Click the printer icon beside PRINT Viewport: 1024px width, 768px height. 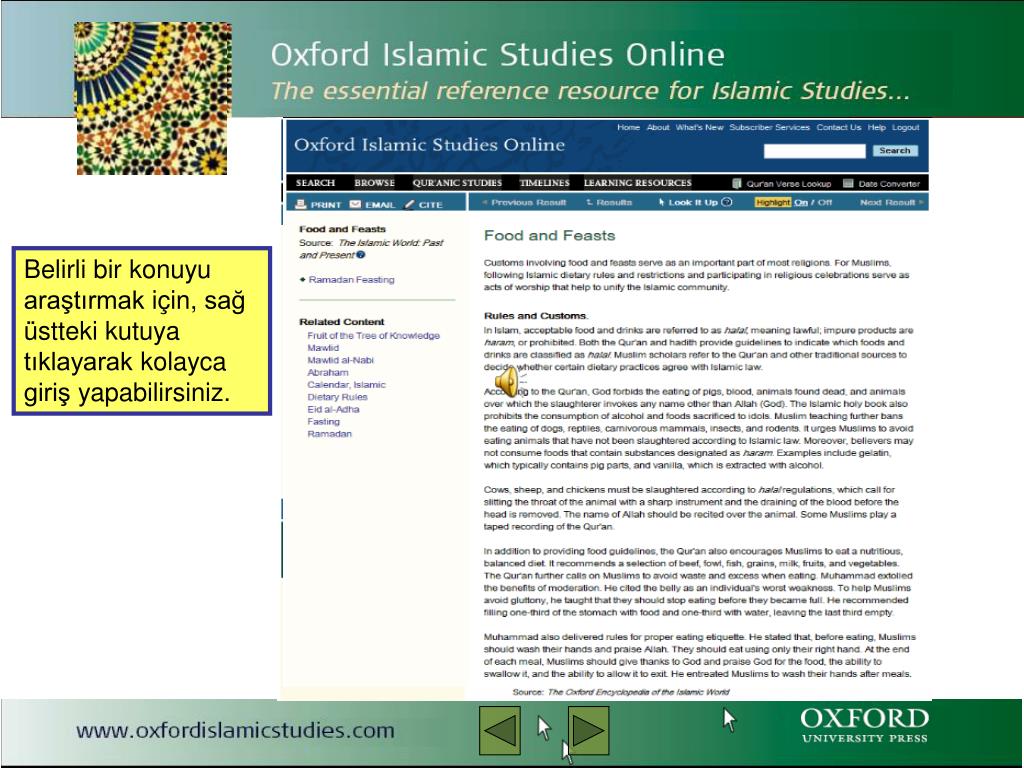click(300, 204)
